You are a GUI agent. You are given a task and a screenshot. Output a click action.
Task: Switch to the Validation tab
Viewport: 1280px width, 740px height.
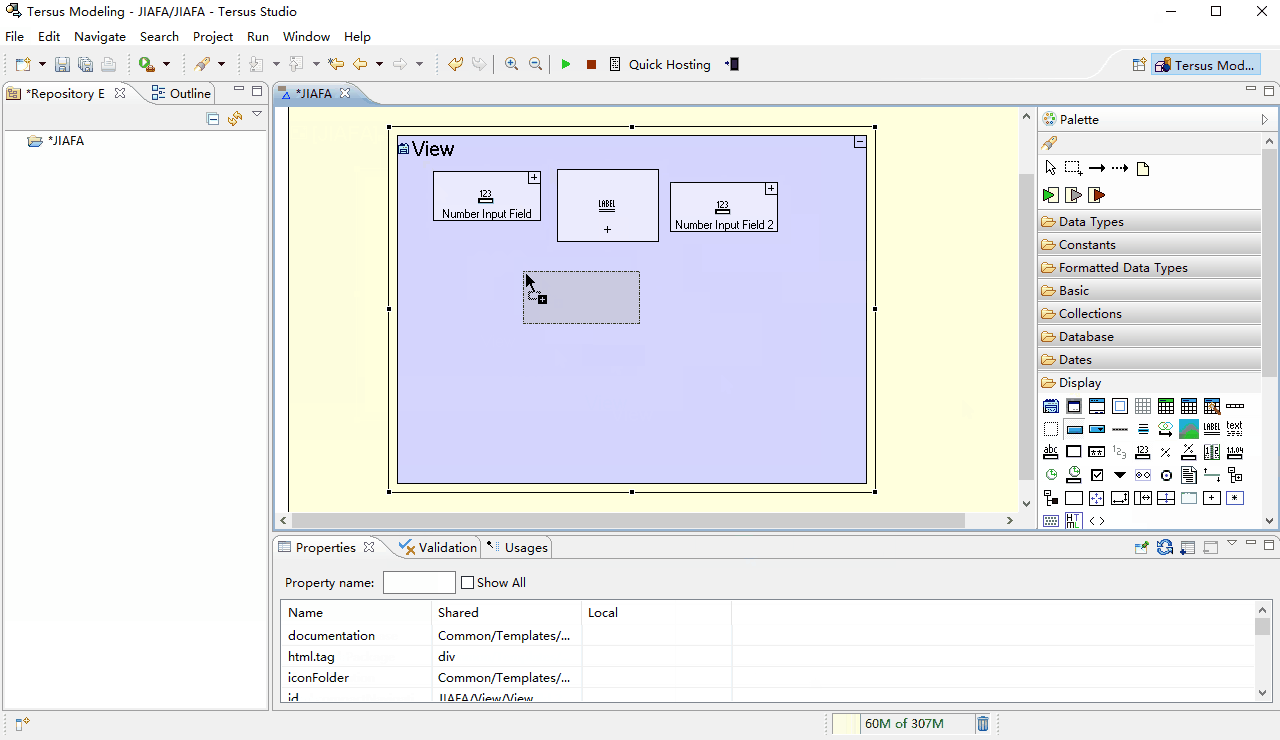[x=438, y=547]
